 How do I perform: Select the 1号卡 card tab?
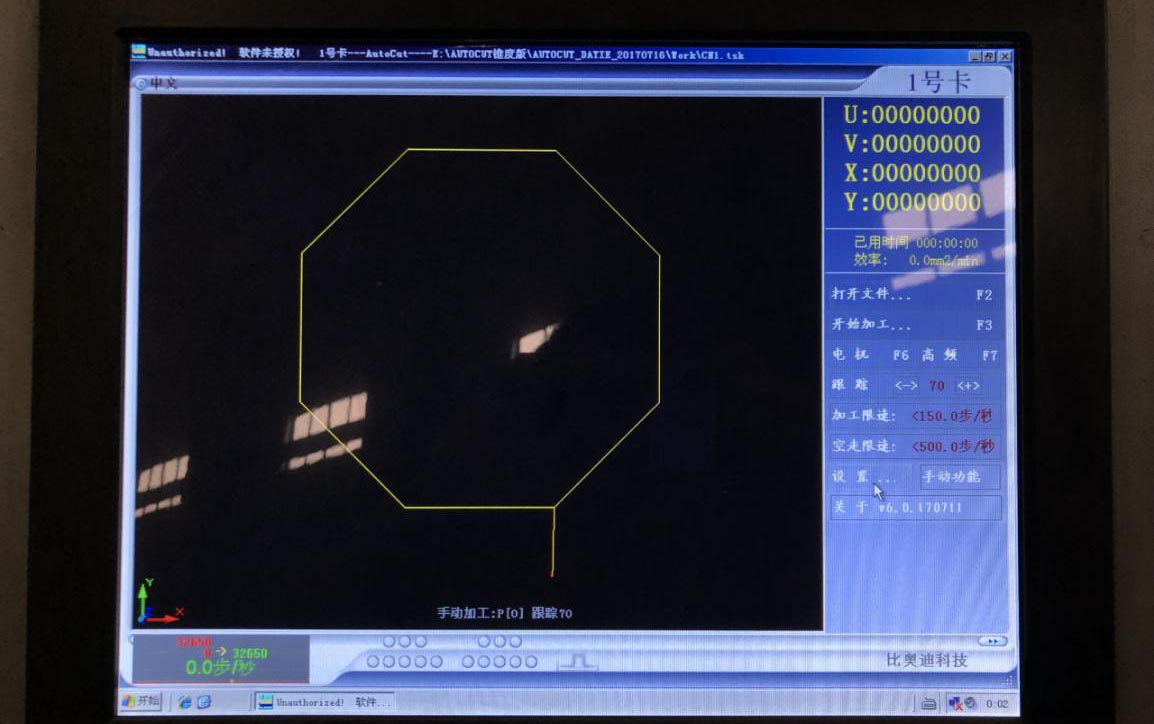click(x=937, y=82)
